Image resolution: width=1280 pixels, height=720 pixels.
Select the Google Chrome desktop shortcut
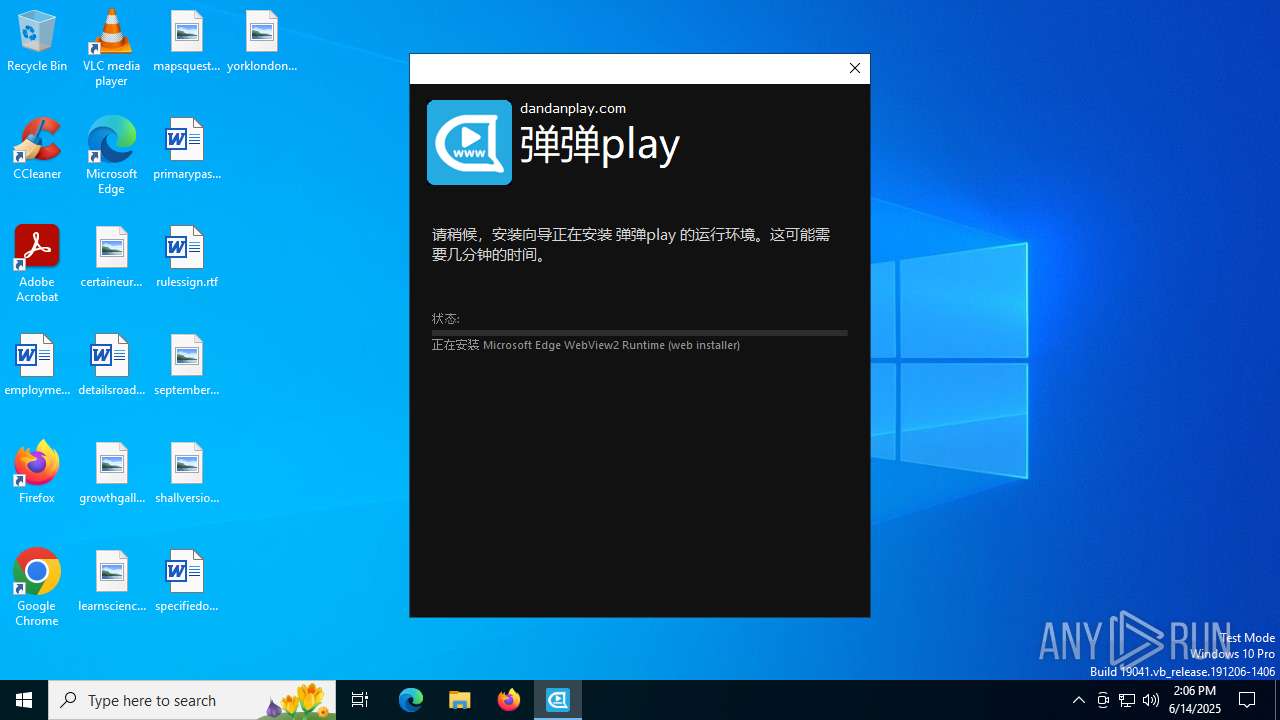(37, 588)
